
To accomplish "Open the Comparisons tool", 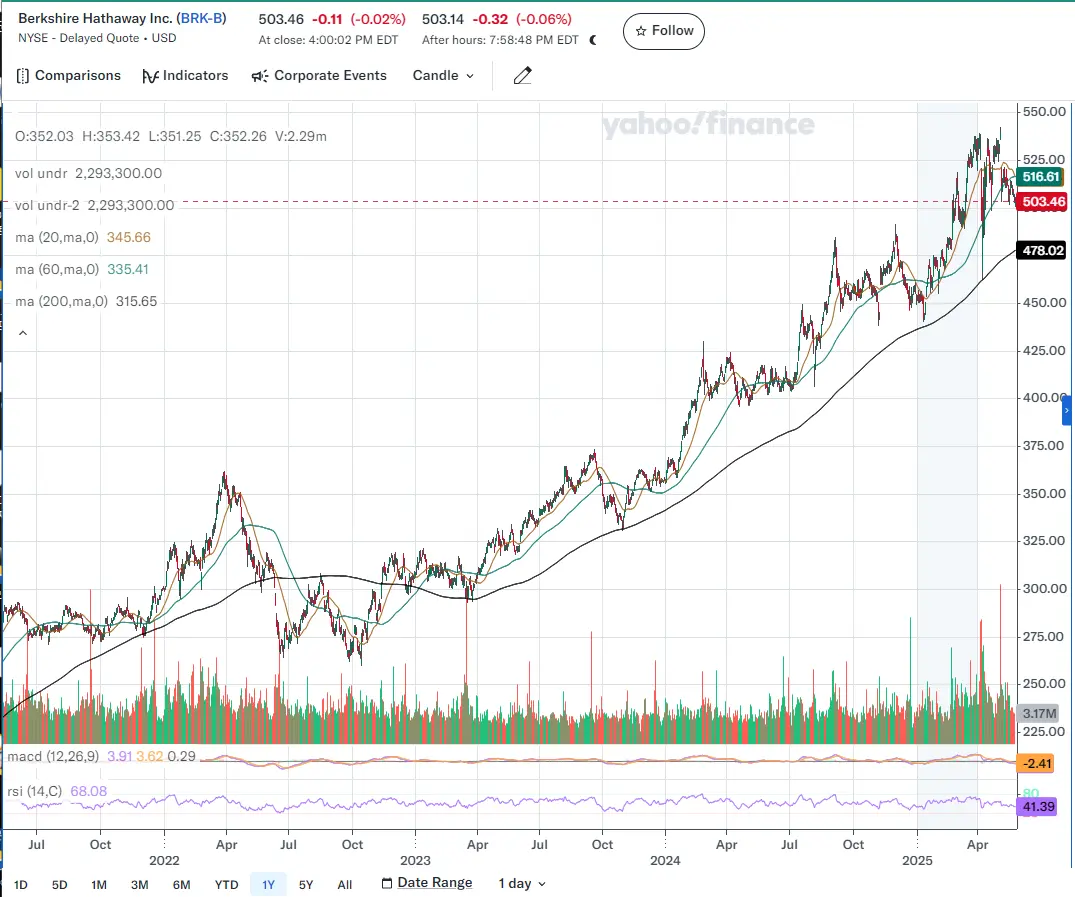I will 68,75.
